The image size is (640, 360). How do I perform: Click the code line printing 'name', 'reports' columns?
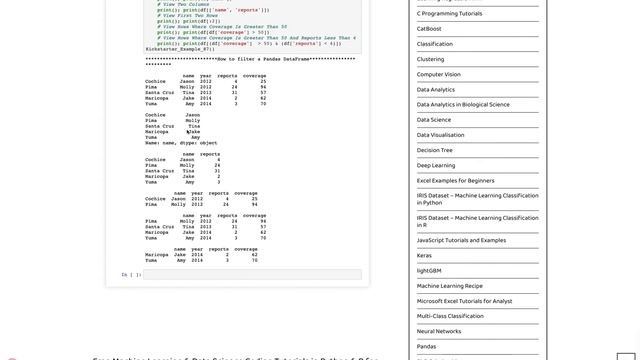pyautogui.click(x=213, y=10)
